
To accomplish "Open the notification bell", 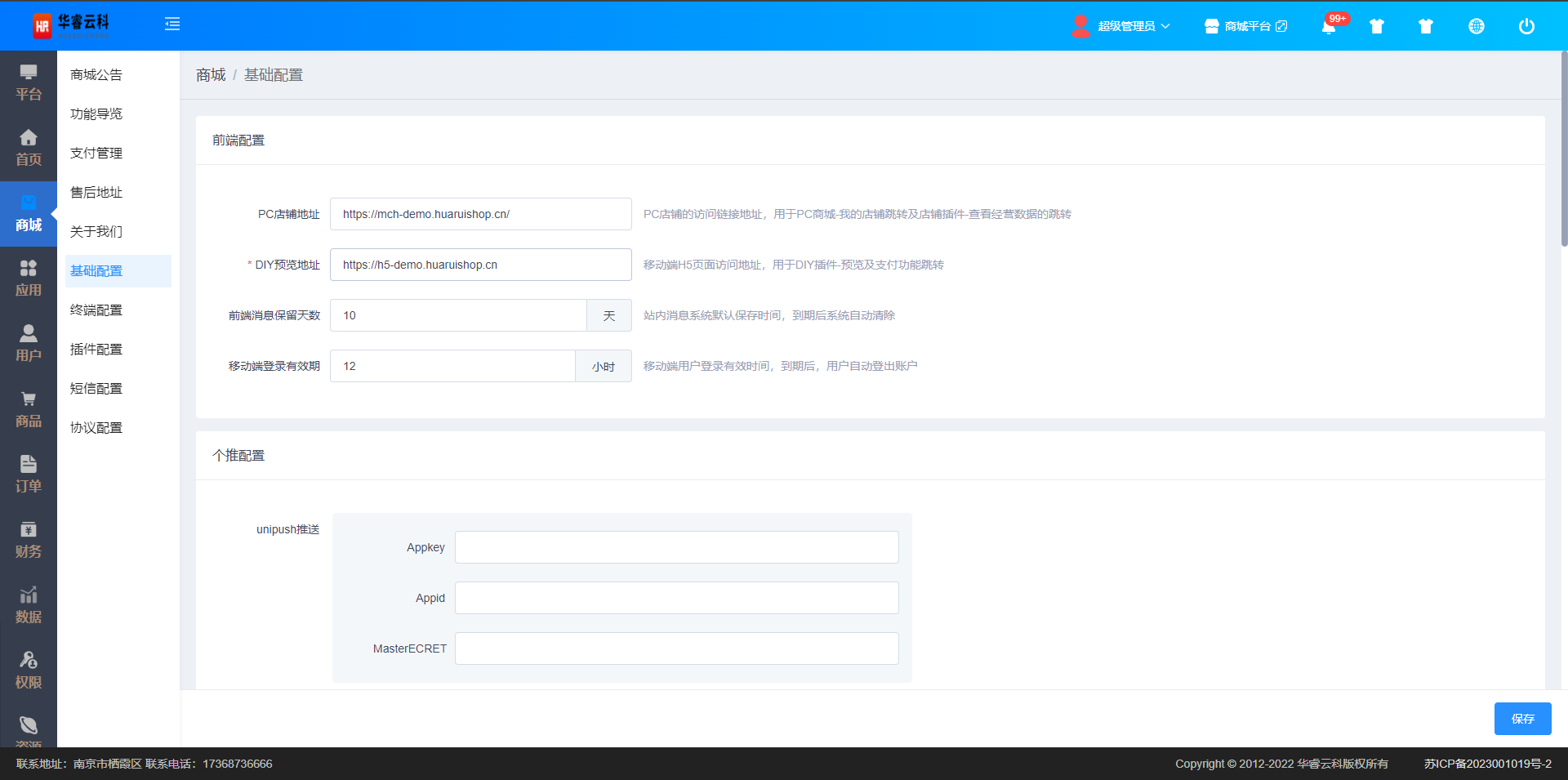I will (1329, 26).
